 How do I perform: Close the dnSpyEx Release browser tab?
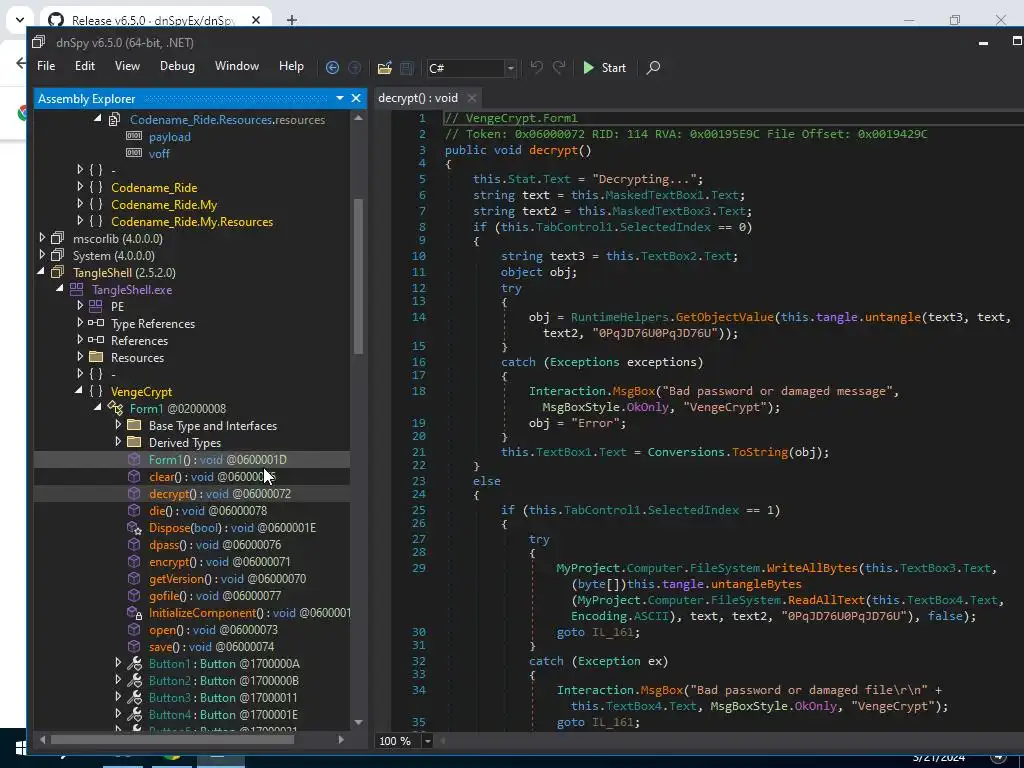tap(256, 20)
